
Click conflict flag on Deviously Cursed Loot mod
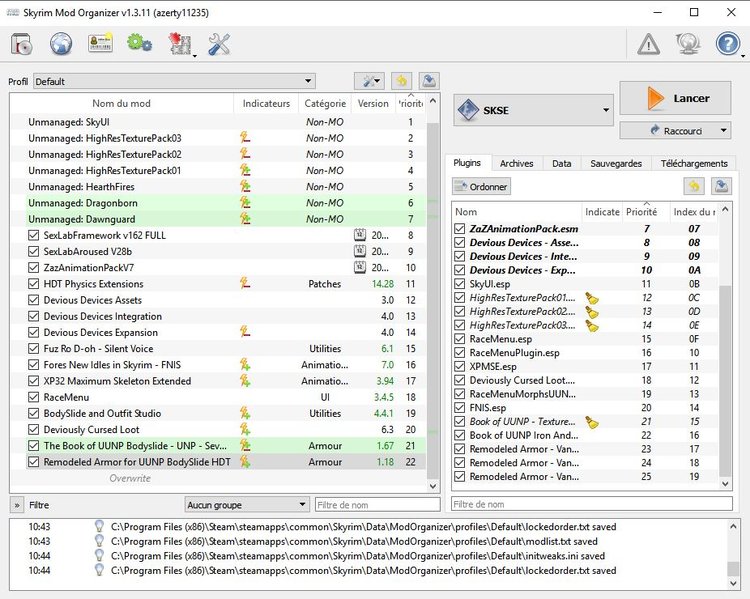coord(245,429)
